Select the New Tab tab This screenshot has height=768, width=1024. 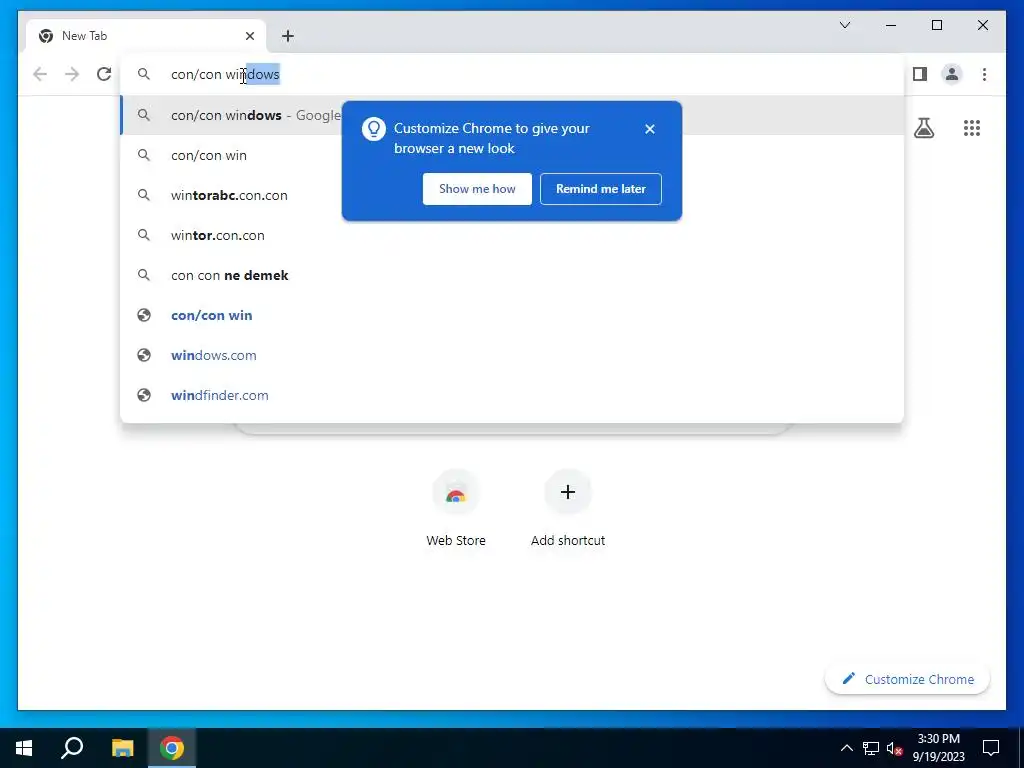(x=146, y=36)
